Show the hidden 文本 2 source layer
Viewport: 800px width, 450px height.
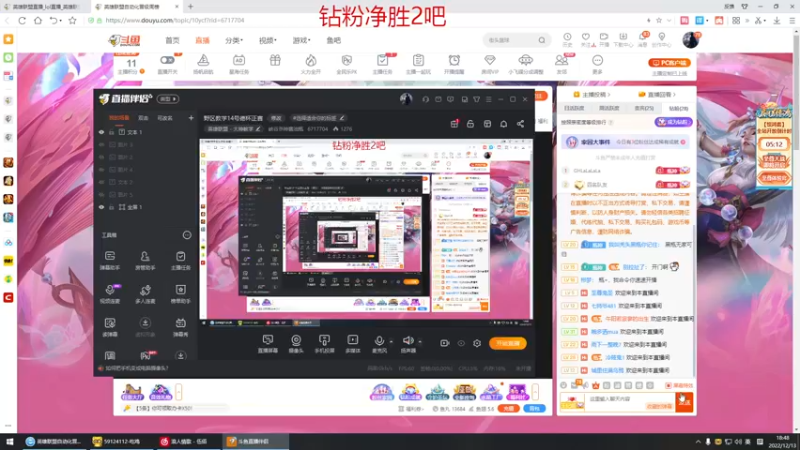pyautogui.click(x=102, y=182)
